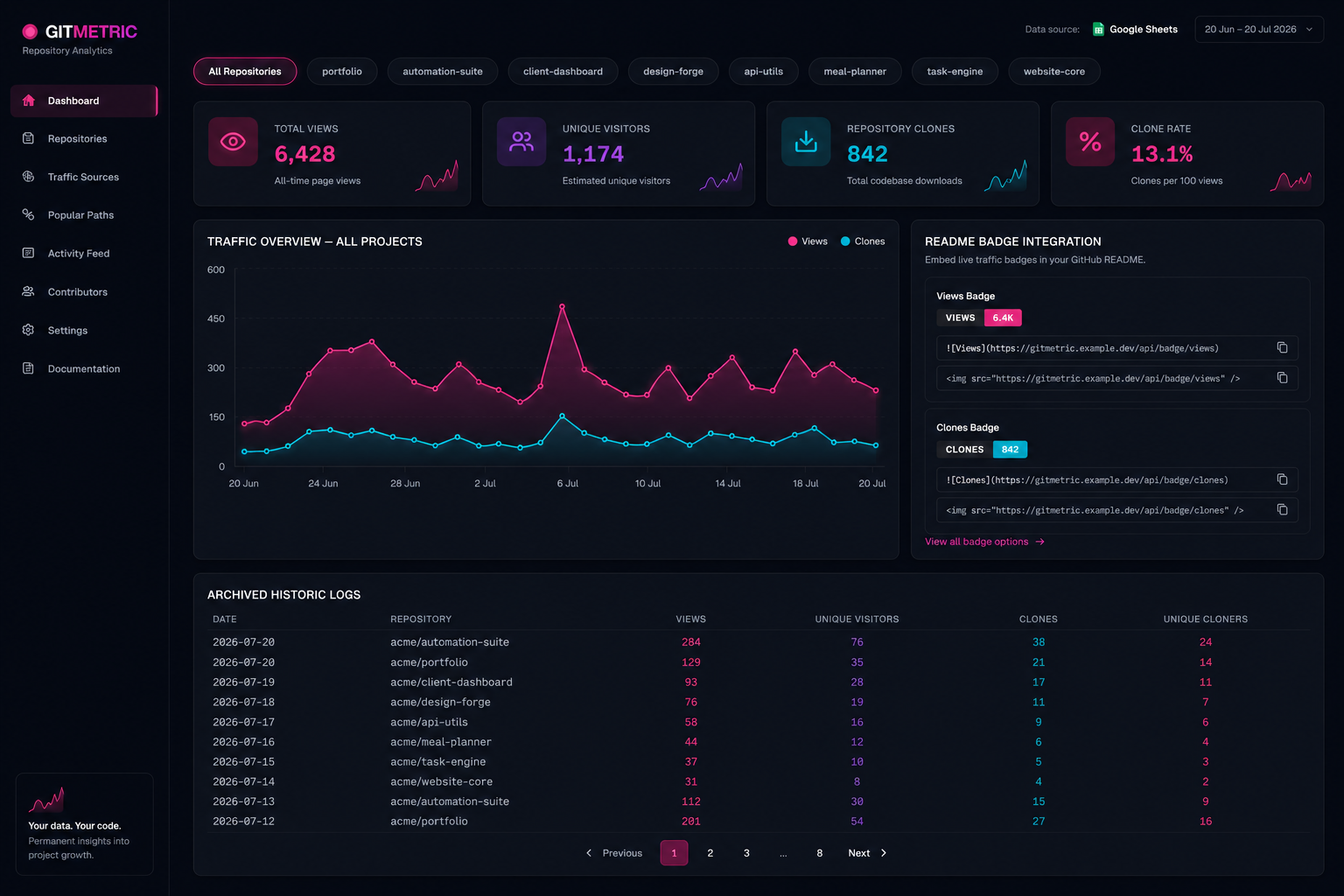The height and width of the screenshot is (896, 1344).
Task: Click the Clone Rate percent icon
Action: pos(1090,142)
